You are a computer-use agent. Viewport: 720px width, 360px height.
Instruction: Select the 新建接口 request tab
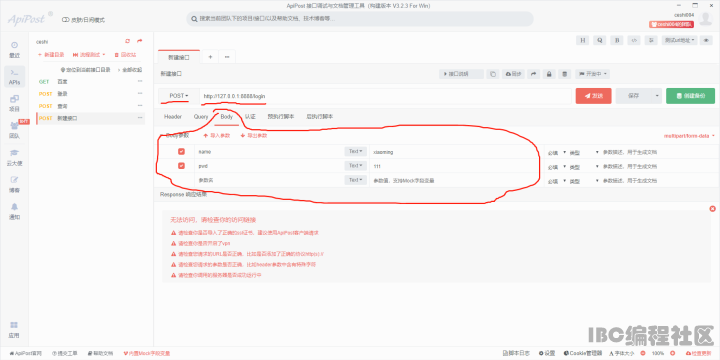[179, 57]
